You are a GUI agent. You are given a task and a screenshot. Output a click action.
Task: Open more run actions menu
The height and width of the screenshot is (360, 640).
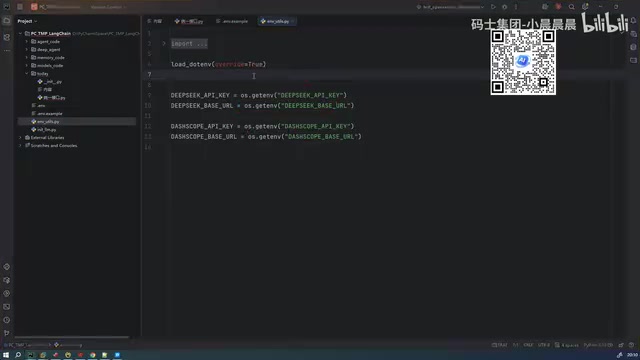coord(516,7)
